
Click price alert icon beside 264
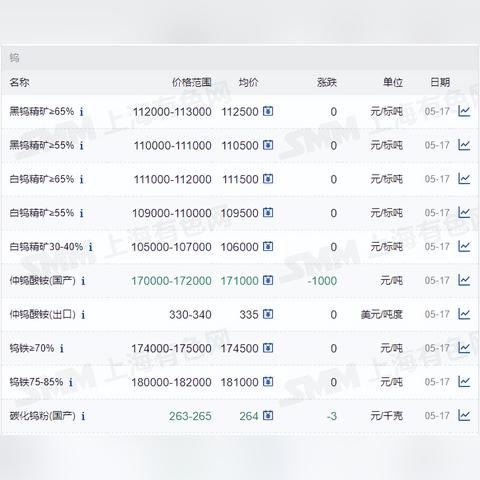pyautogui.click(x=268, y=416)
